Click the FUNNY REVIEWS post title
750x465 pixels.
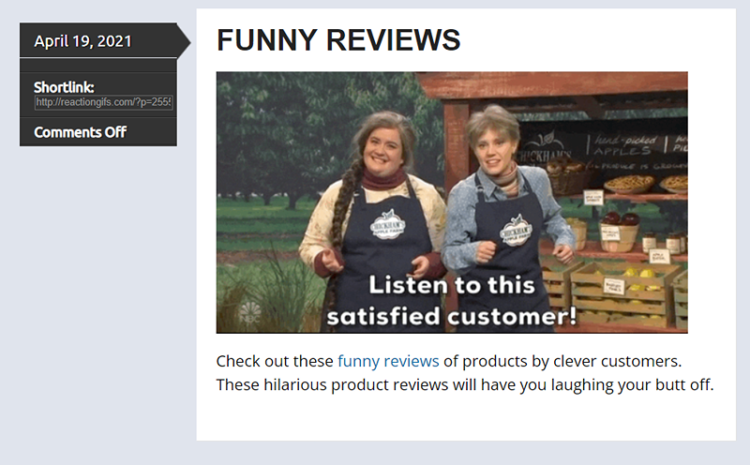click(x=338, y=40)
